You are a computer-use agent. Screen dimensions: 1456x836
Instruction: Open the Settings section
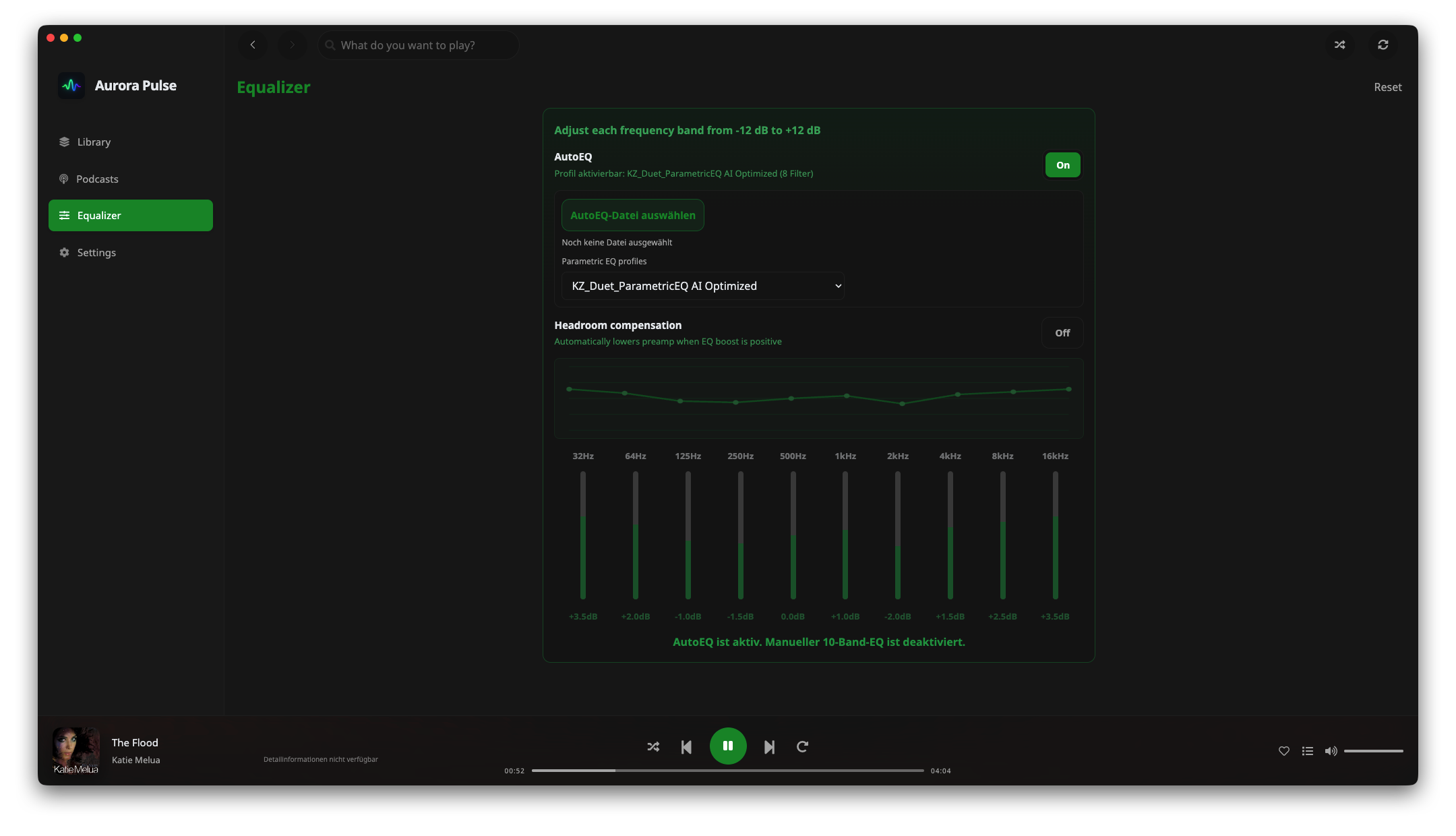131,252
